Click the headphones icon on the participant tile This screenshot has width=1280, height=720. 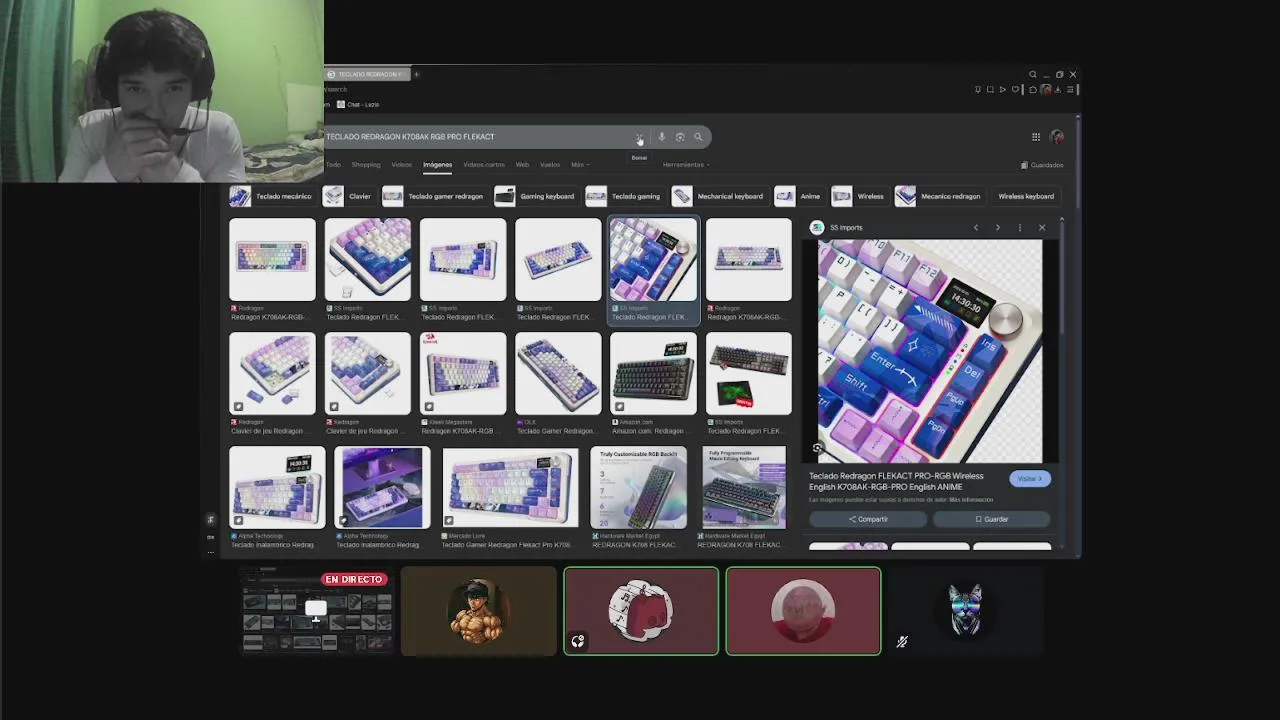click(578, 642)
